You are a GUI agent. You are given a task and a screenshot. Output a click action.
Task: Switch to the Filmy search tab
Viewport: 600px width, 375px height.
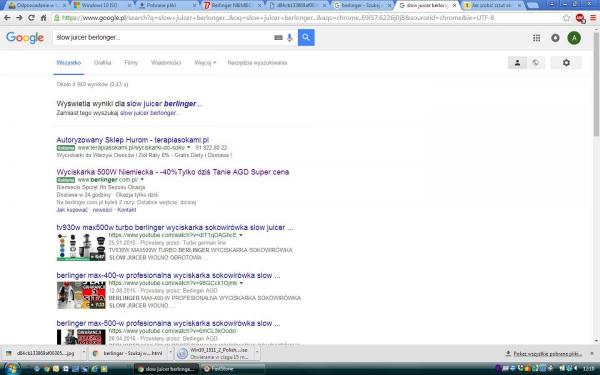pos(131,63)
